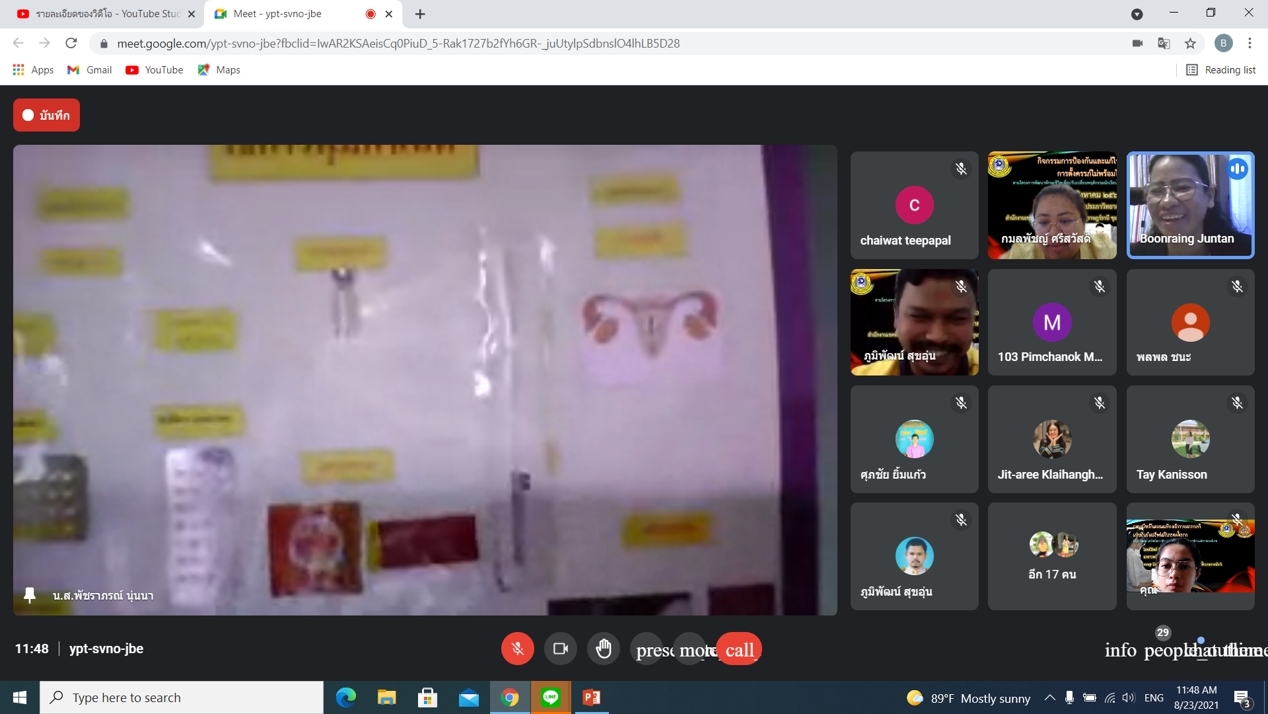Click the red leave call button
This screenshot has height=714, width=1268.
click(739, 650)
